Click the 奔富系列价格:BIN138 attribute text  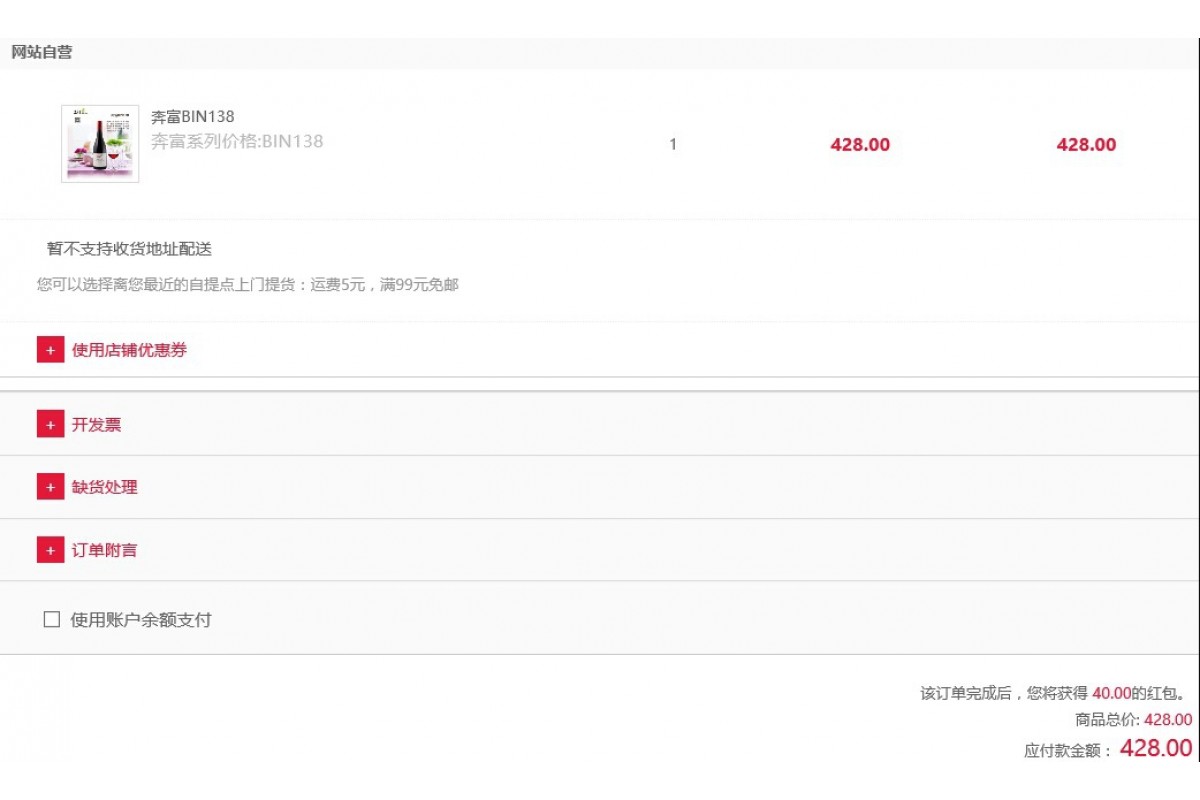pyautogui.click(x=237, y=141)
